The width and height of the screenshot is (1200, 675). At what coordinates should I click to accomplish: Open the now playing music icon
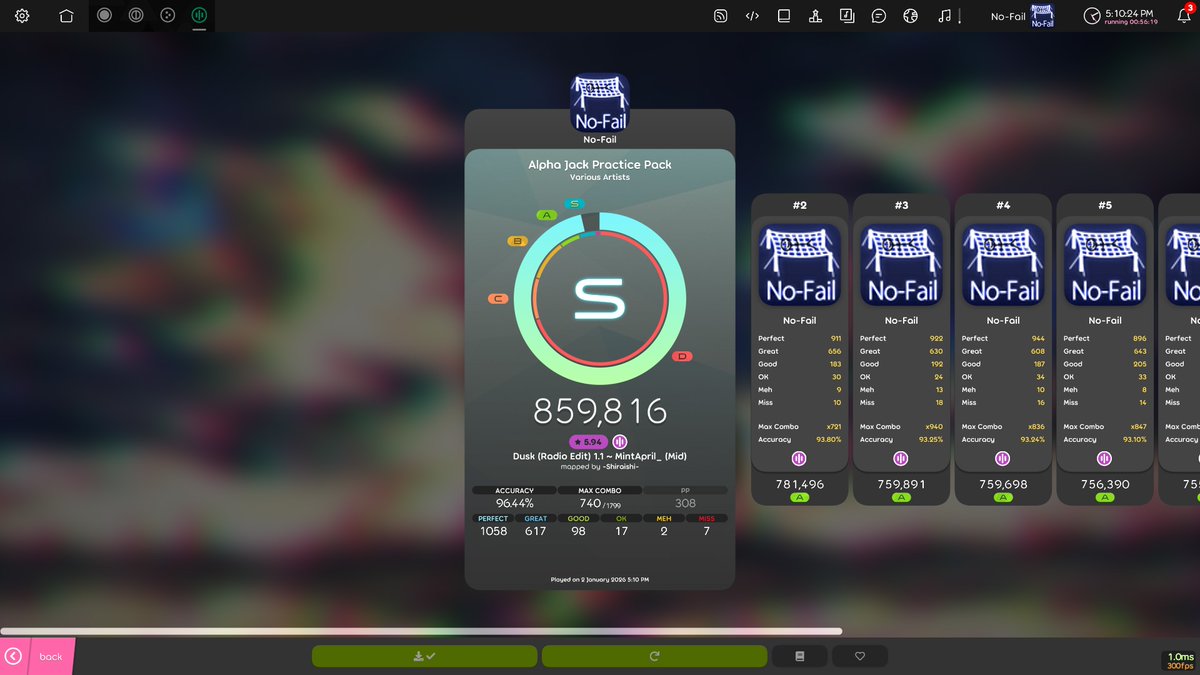(944, 16)
